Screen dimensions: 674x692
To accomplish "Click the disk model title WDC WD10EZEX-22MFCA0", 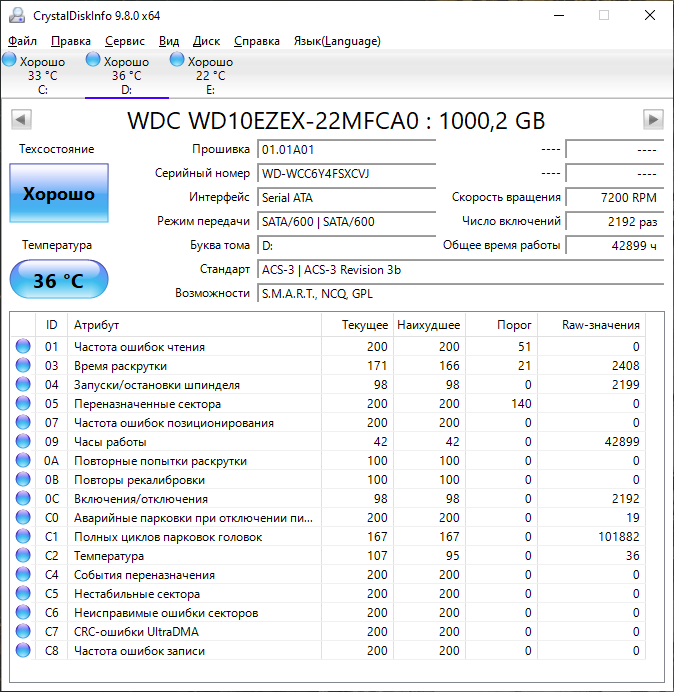I will click(273, 120).
